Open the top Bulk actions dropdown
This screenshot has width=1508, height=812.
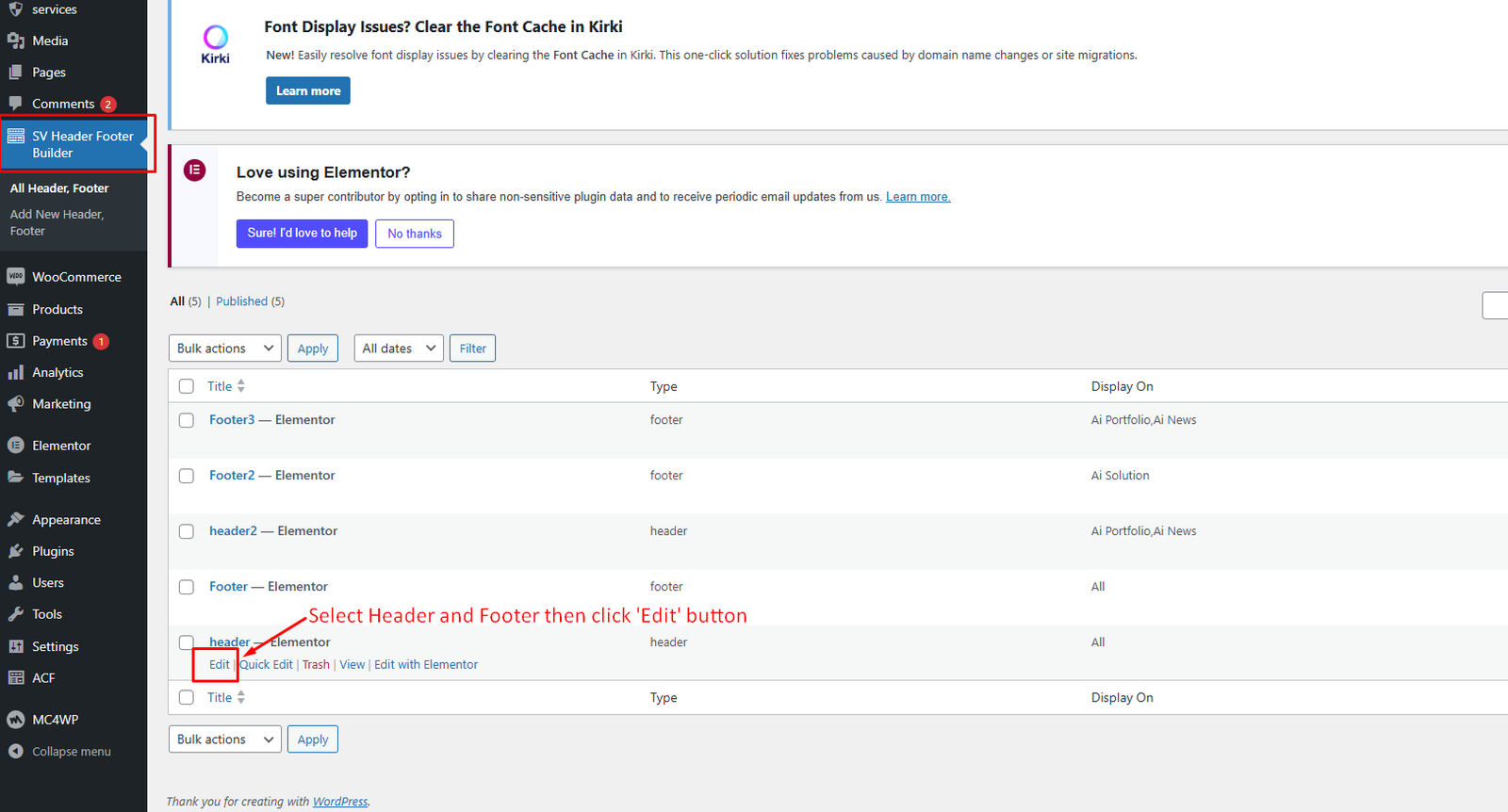click(x=224, y=349)
